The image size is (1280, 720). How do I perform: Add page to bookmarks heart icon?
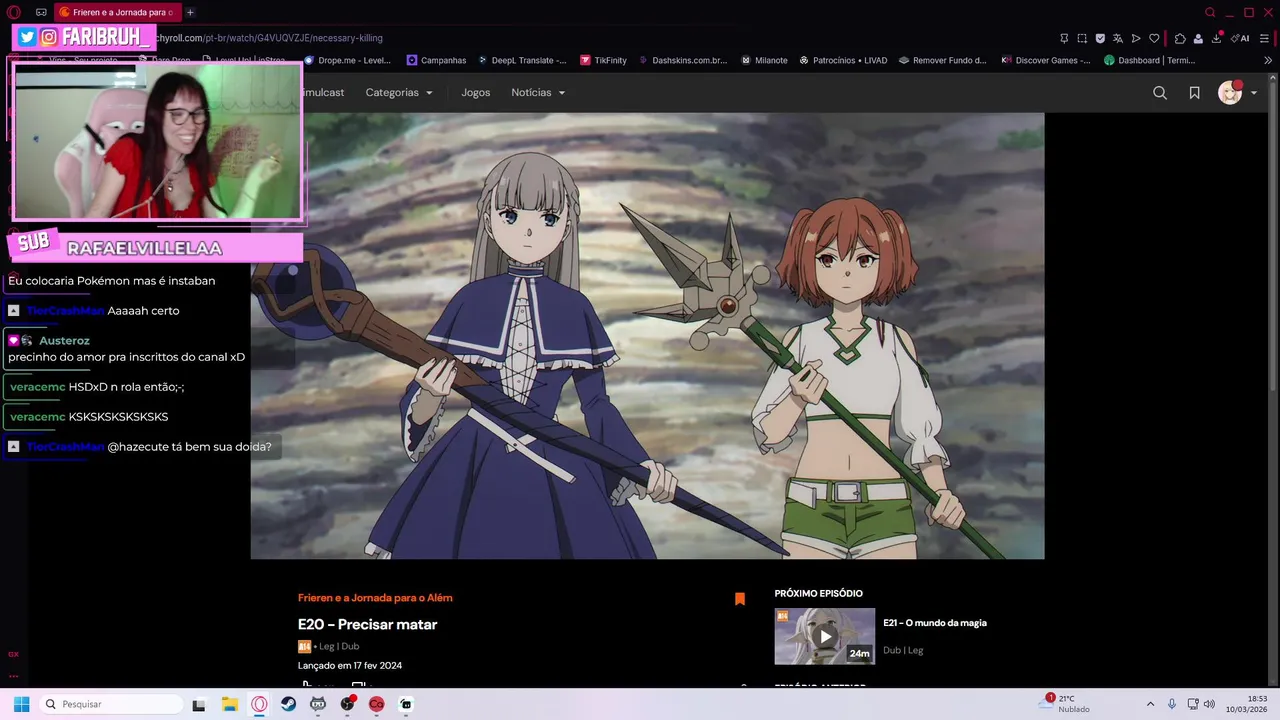pyautogui.click(x=1154, y=38)
